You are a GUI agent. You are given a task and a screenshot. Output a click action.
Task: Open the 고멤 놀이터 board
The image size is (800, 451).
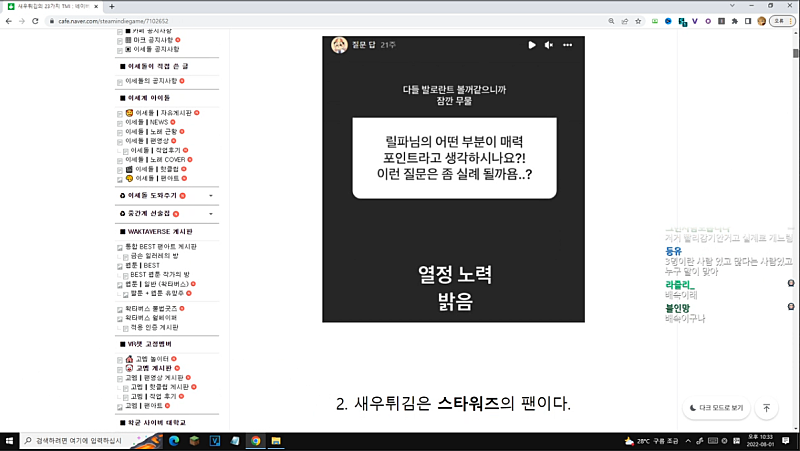152,358
